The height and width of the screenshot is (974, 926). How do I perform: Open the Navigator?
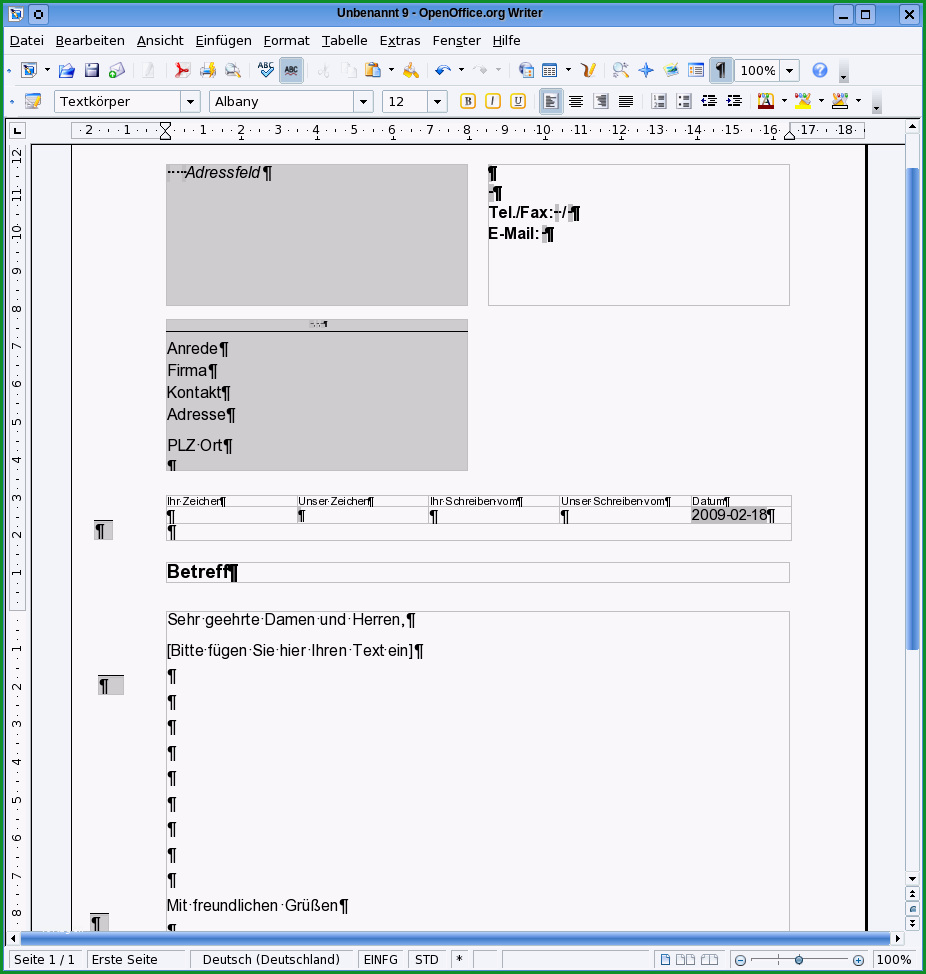(646, 70)
